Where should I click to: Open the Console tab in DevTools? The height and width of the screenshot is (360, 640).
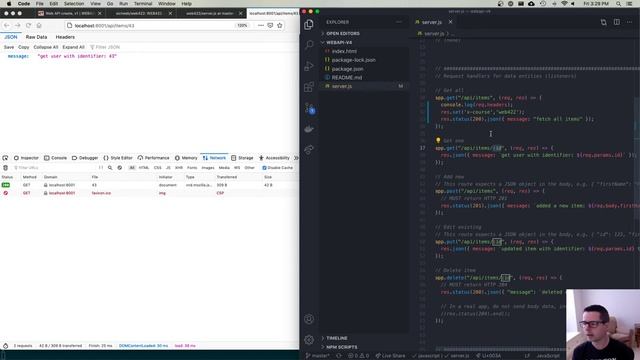click(56, 158)
